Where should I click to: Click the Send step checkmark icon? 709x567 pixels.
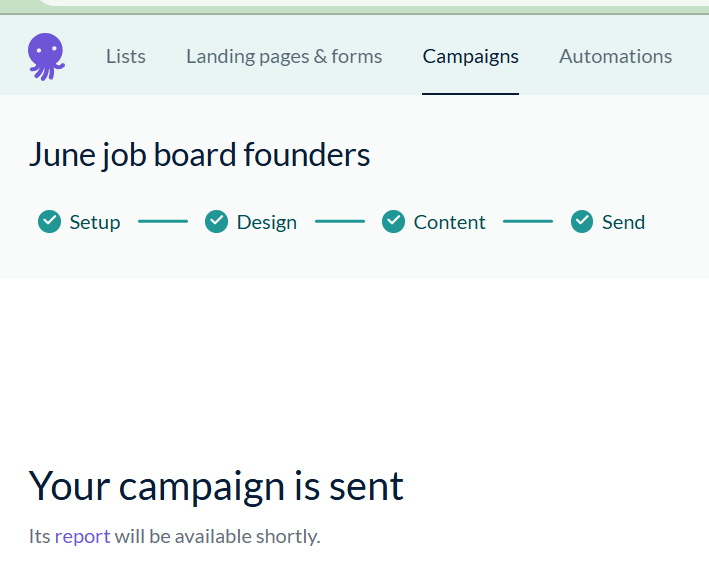pos(582,221)
